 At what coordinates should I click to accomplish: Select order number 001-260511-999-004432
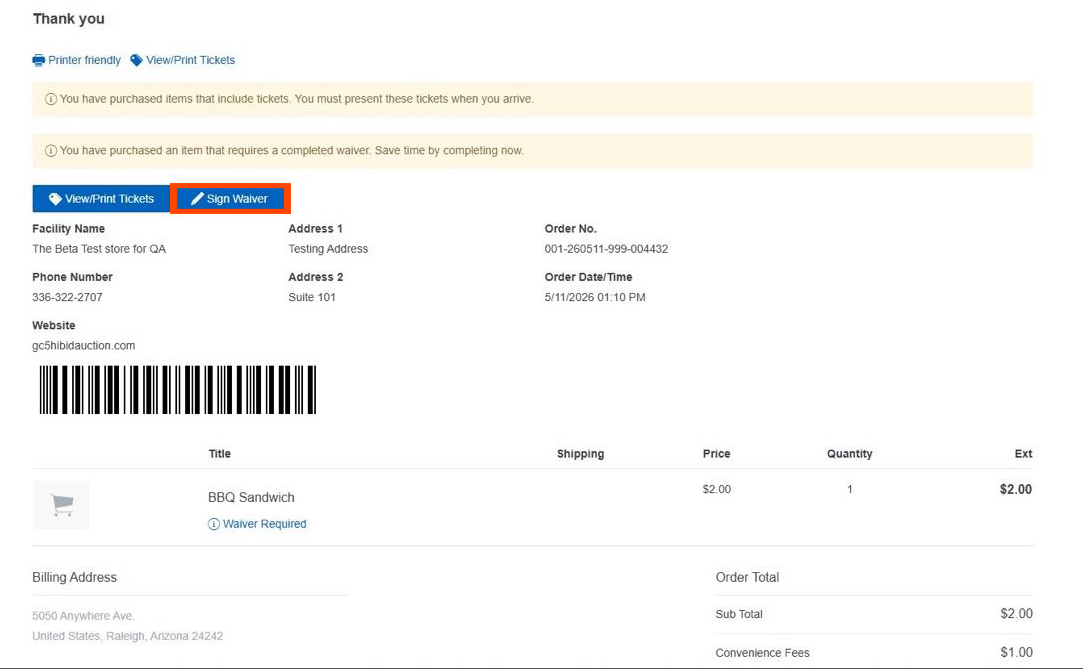[x=606, y=249]
